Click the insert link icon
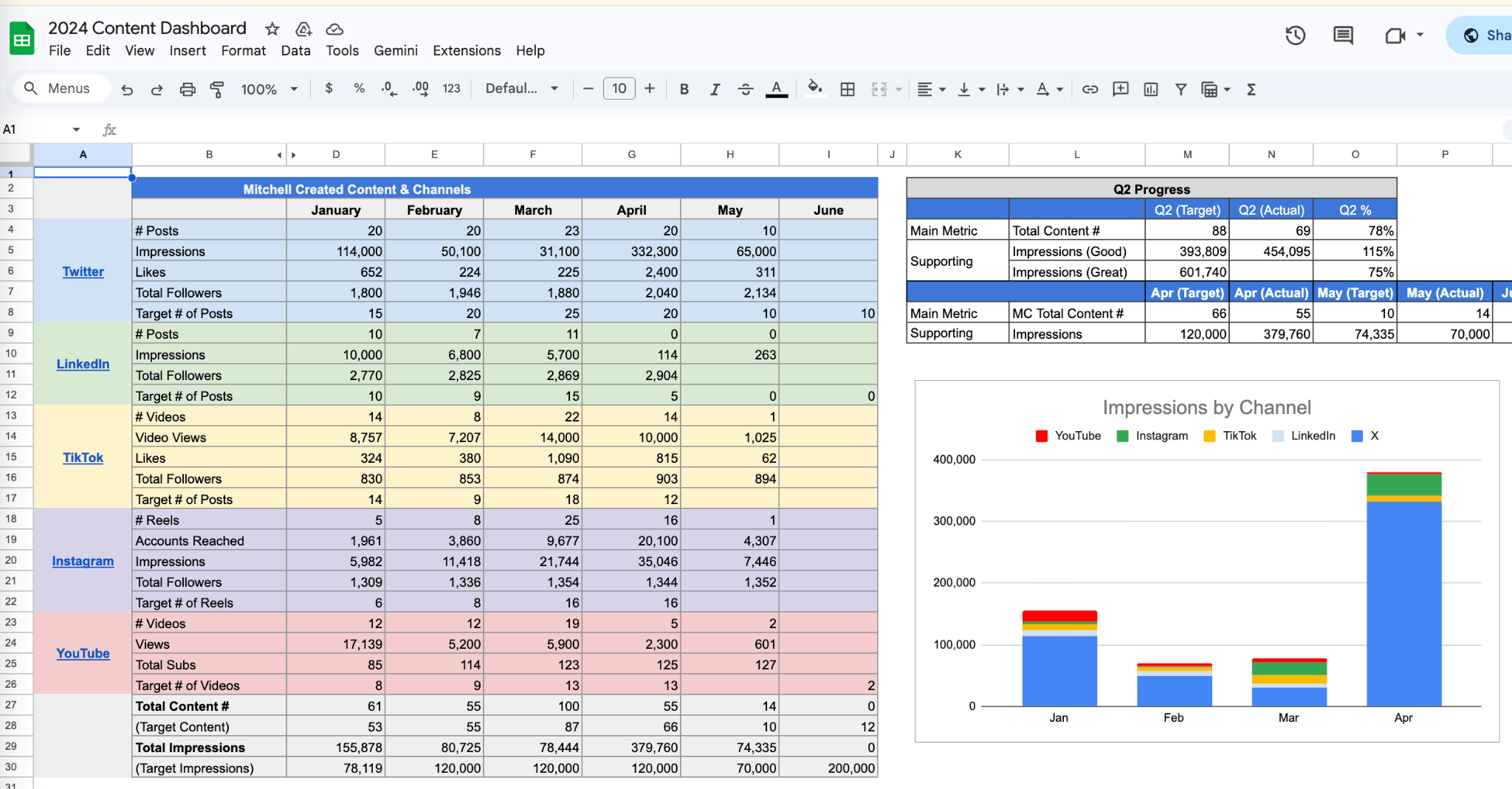 tap(1090, 89)
